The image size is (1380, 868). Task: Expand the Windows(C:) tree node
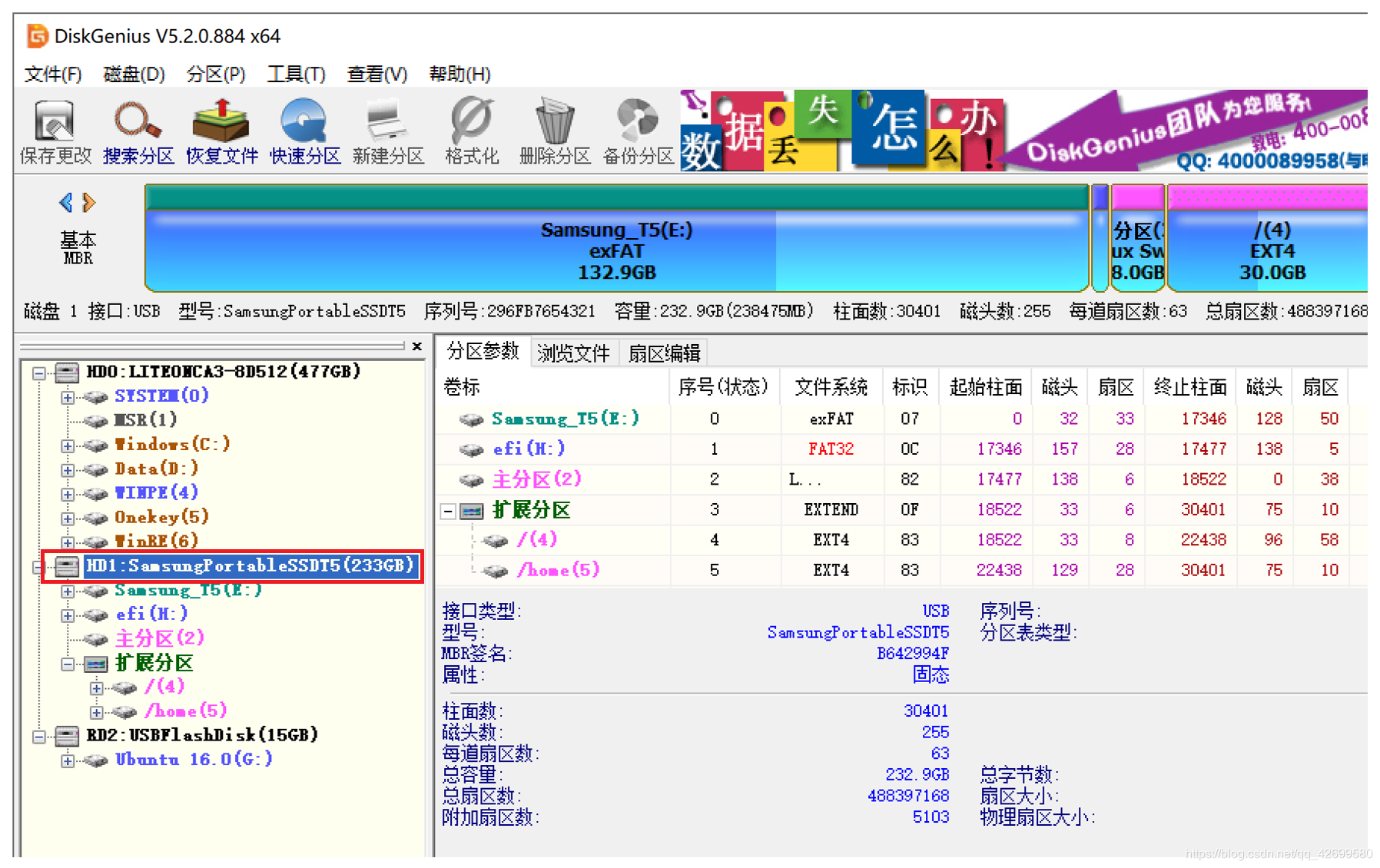pyautogui.click(x=68, y=446)
